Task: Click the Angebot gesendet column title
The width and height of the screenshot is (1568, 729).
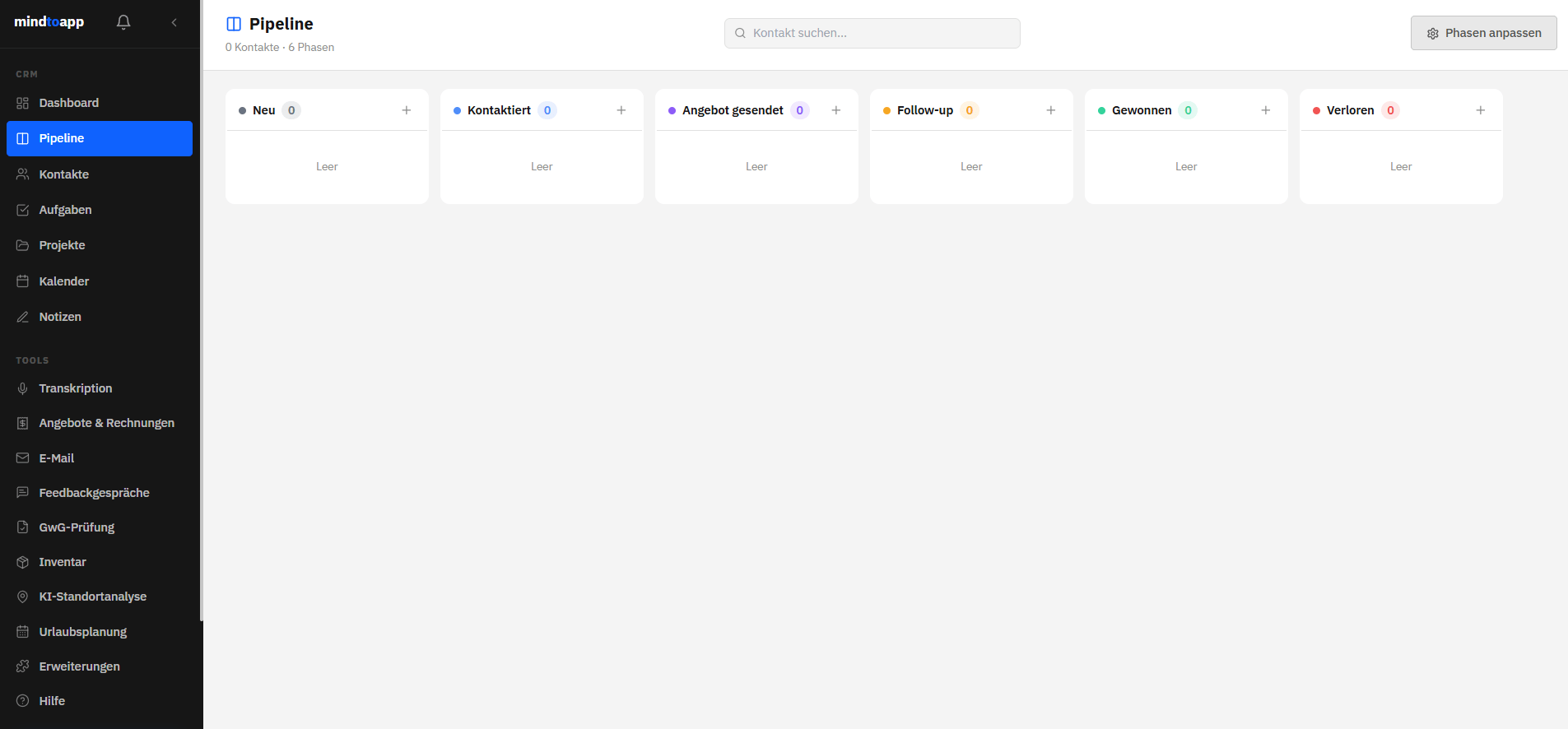Action: pos(733,110)
